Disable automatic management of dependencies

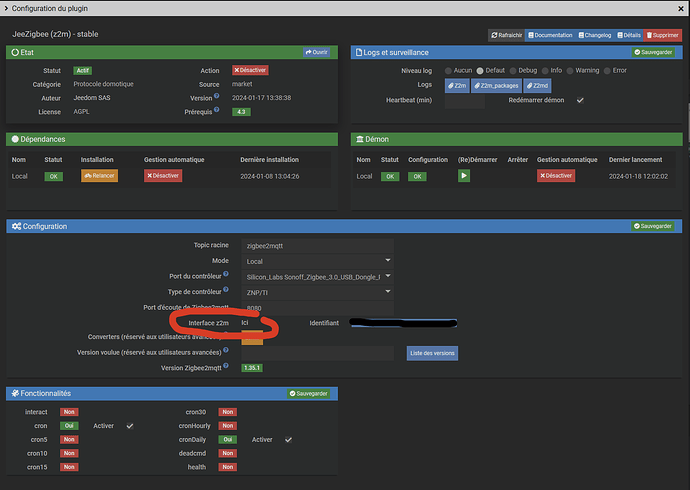163,176
